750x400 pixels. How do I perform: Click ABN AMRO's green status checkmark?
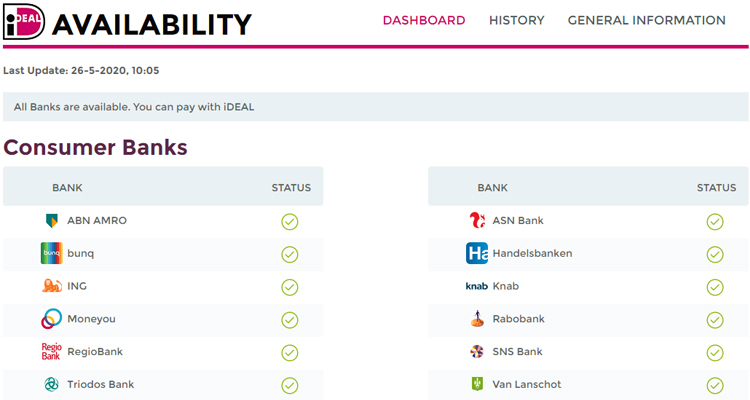(x=290, y=222)
